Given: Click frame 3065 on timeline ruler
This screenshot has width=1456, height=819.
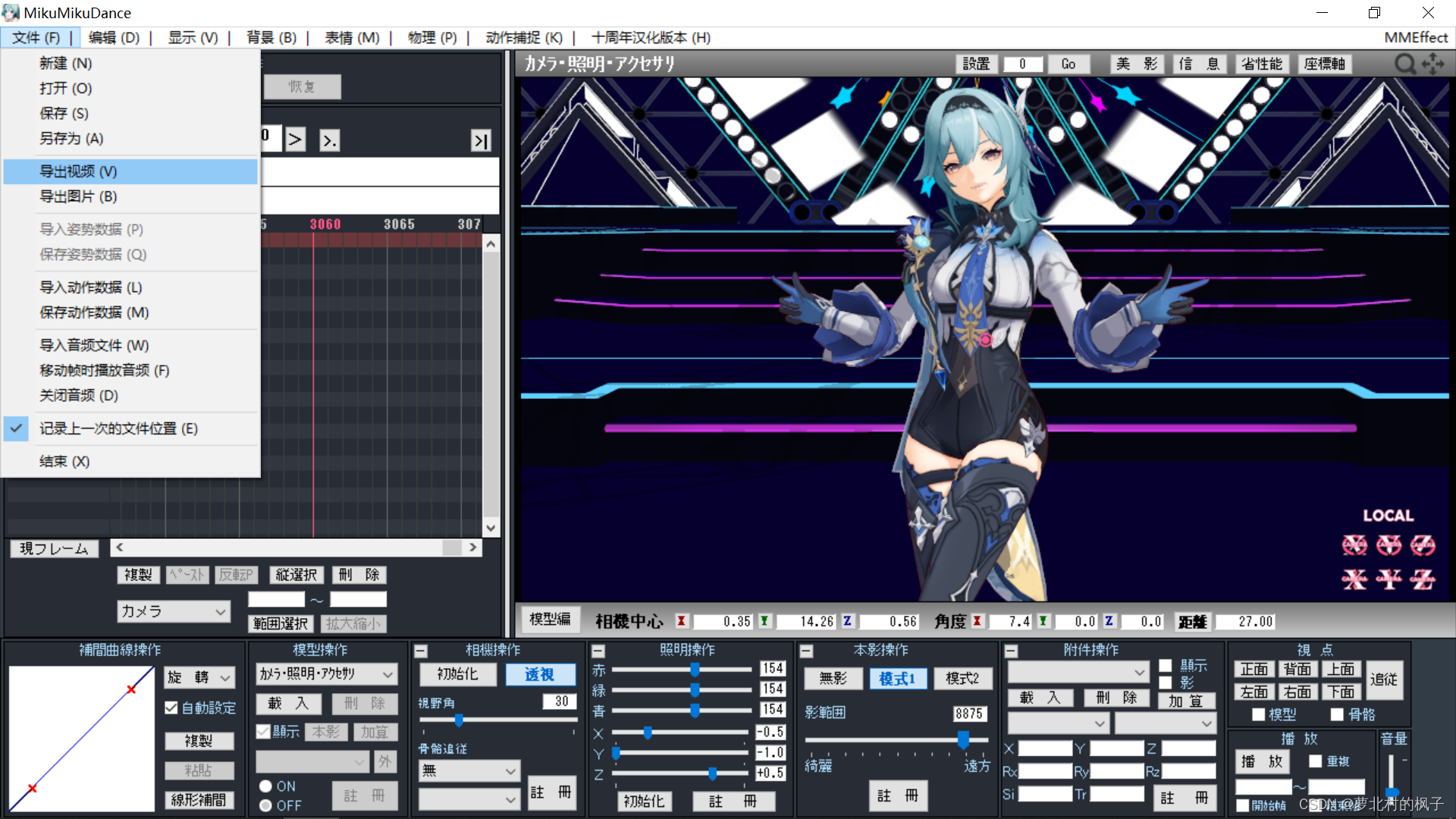Looking at the screenshot, I should 399,224.
